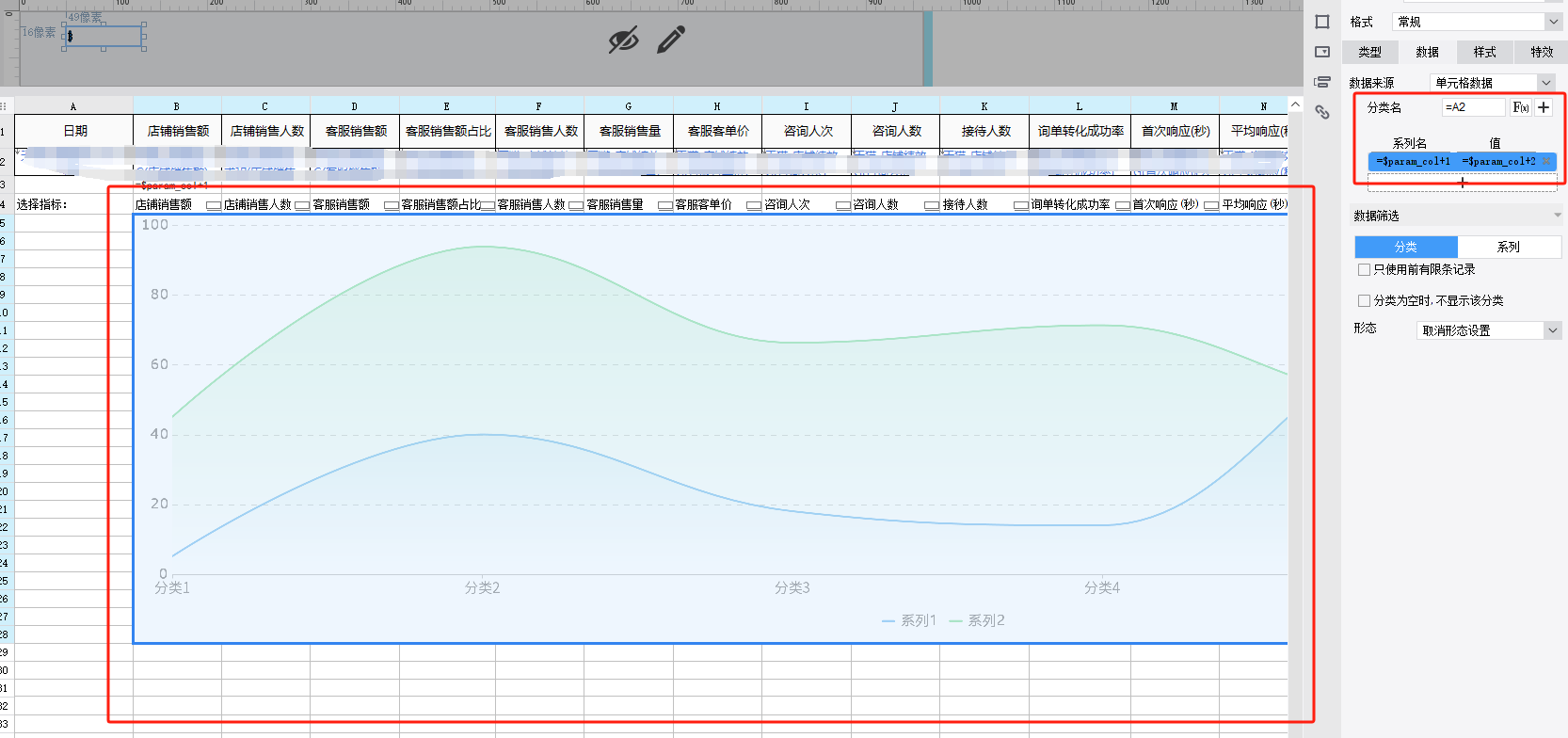Image resolution: width=1568 pixels, height=738 pixels.
Task: Click the 询单转化成功率 header cell in row 1
Action: pos(1080,131)
